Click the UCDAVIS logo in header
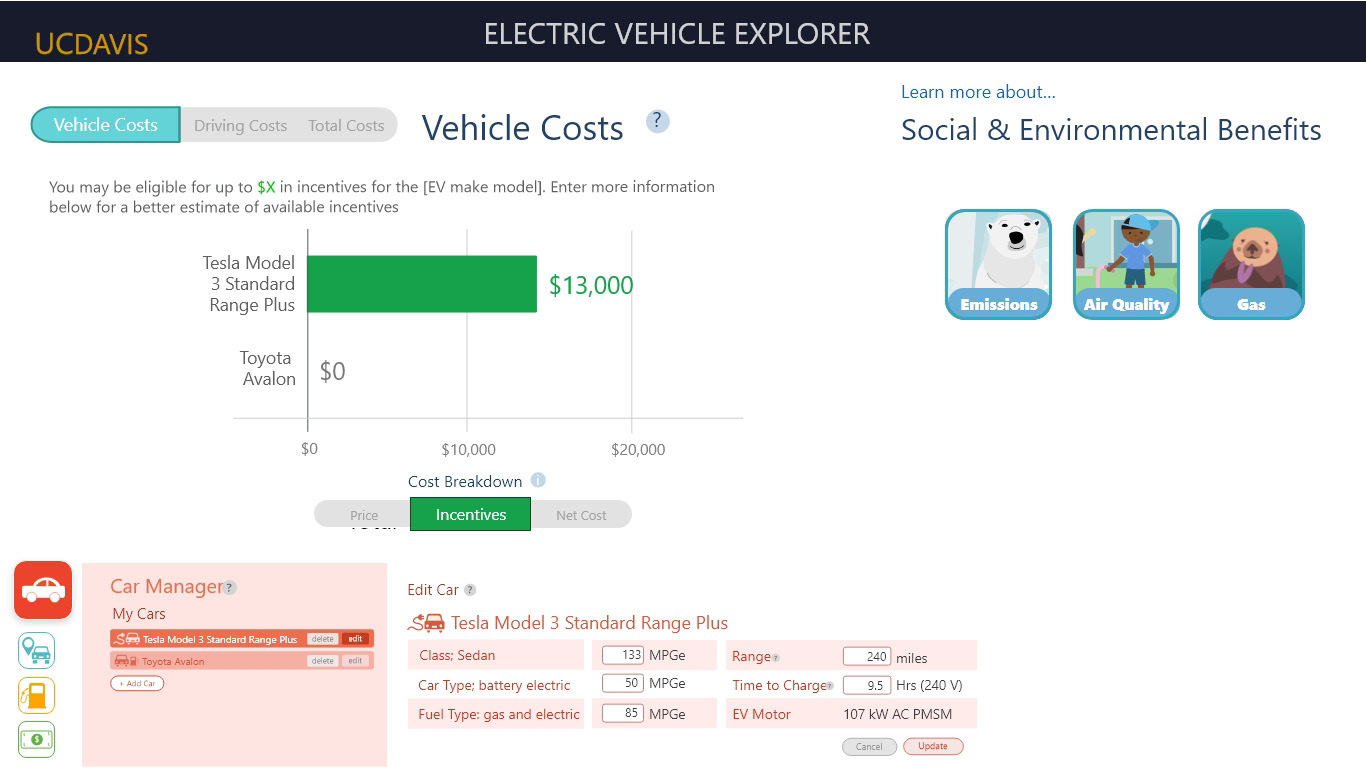This screenshot has height=768, width=1366. coord(91,44)
